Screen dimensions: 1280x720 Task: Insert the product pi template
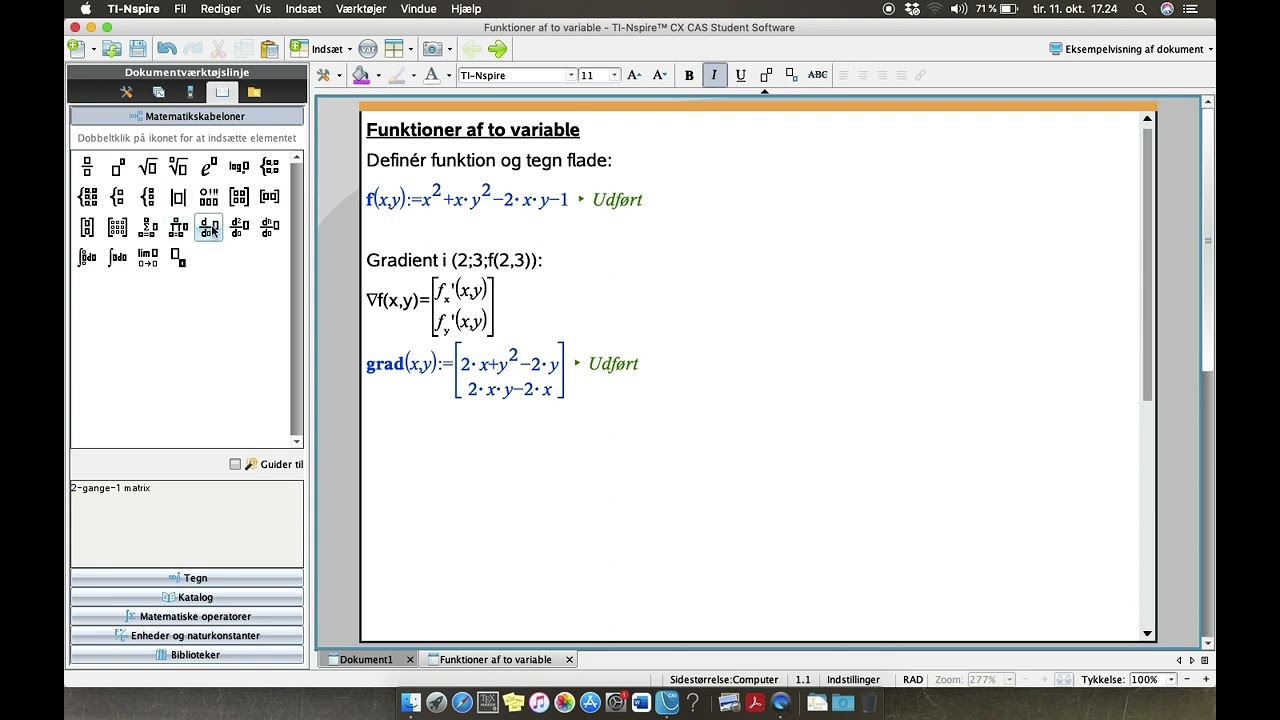tap(178, 228)
